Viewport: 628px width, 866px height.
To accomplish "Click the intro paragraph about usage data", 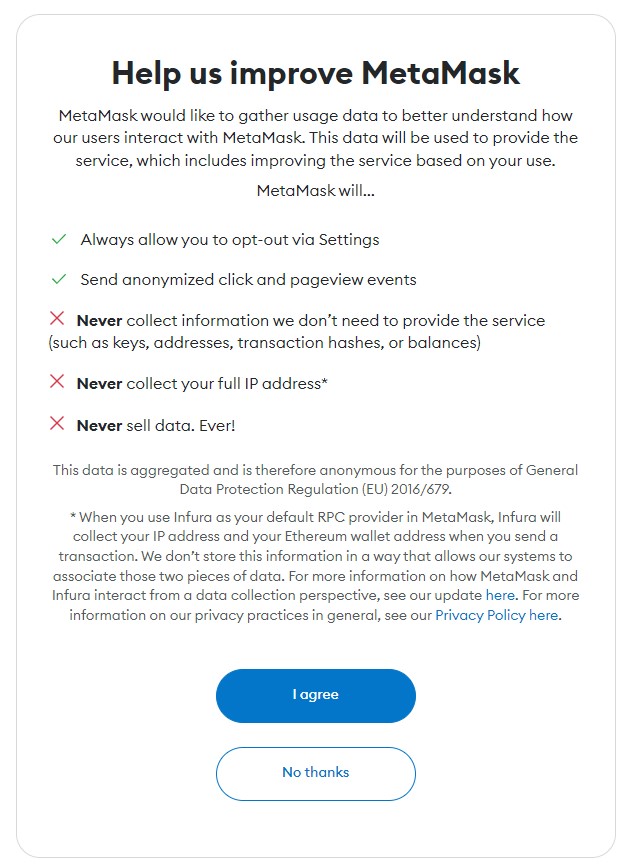I will tap(315, 138).
